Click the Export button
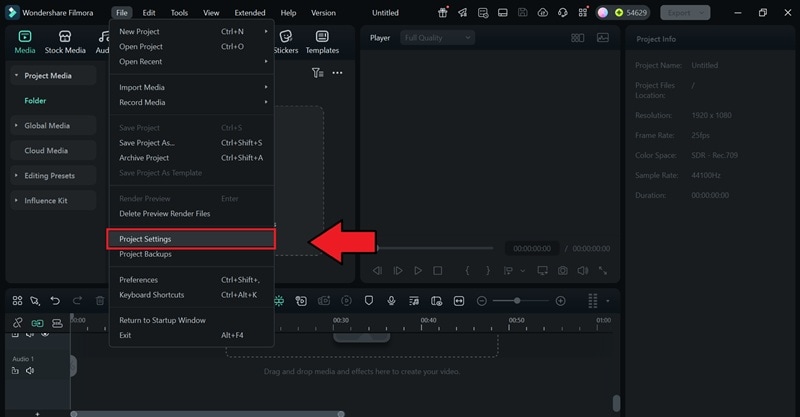 click(685, 13)
